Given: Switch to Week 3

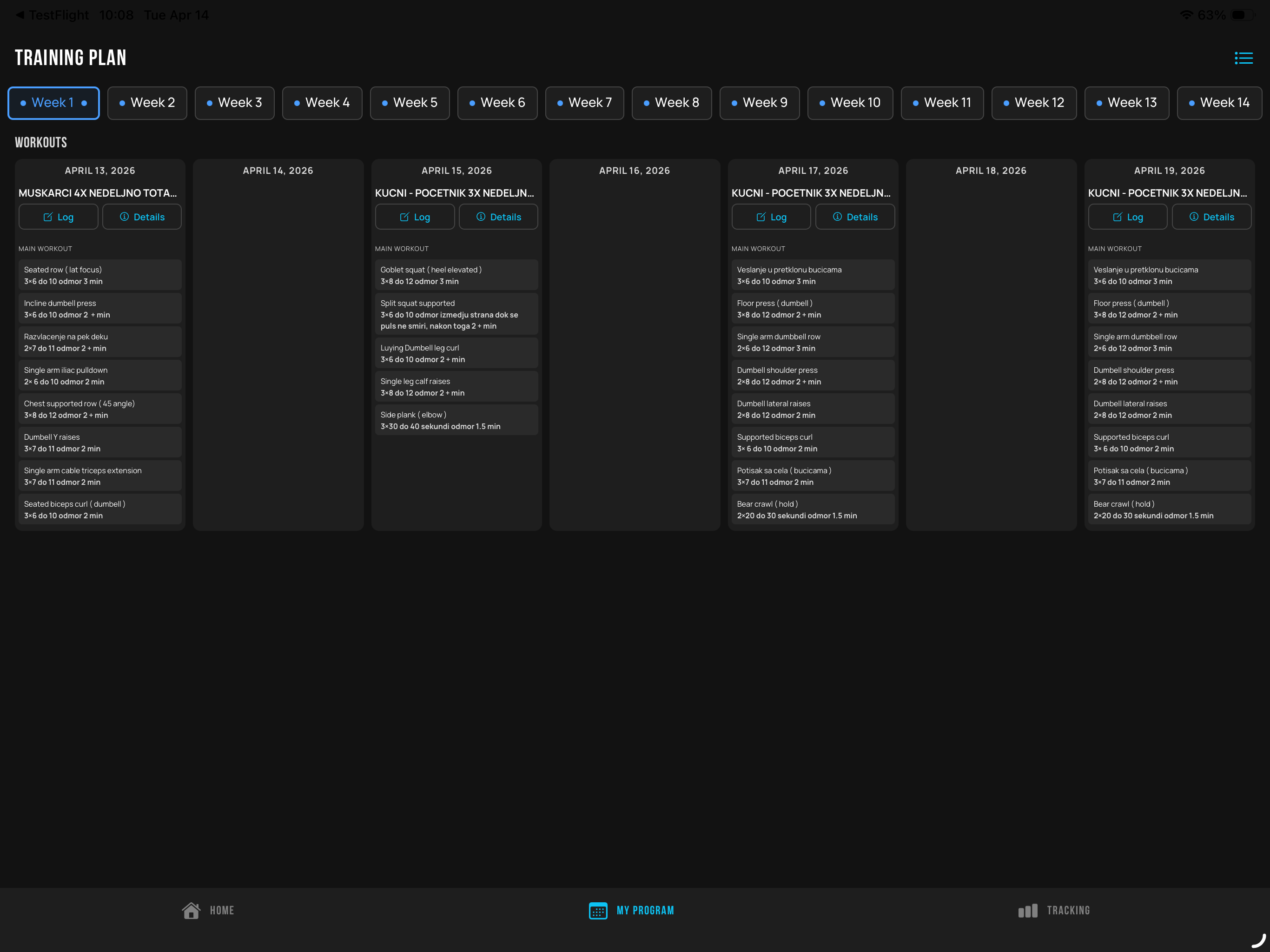Looking at the screenshot, I should [x=234, y=103].
